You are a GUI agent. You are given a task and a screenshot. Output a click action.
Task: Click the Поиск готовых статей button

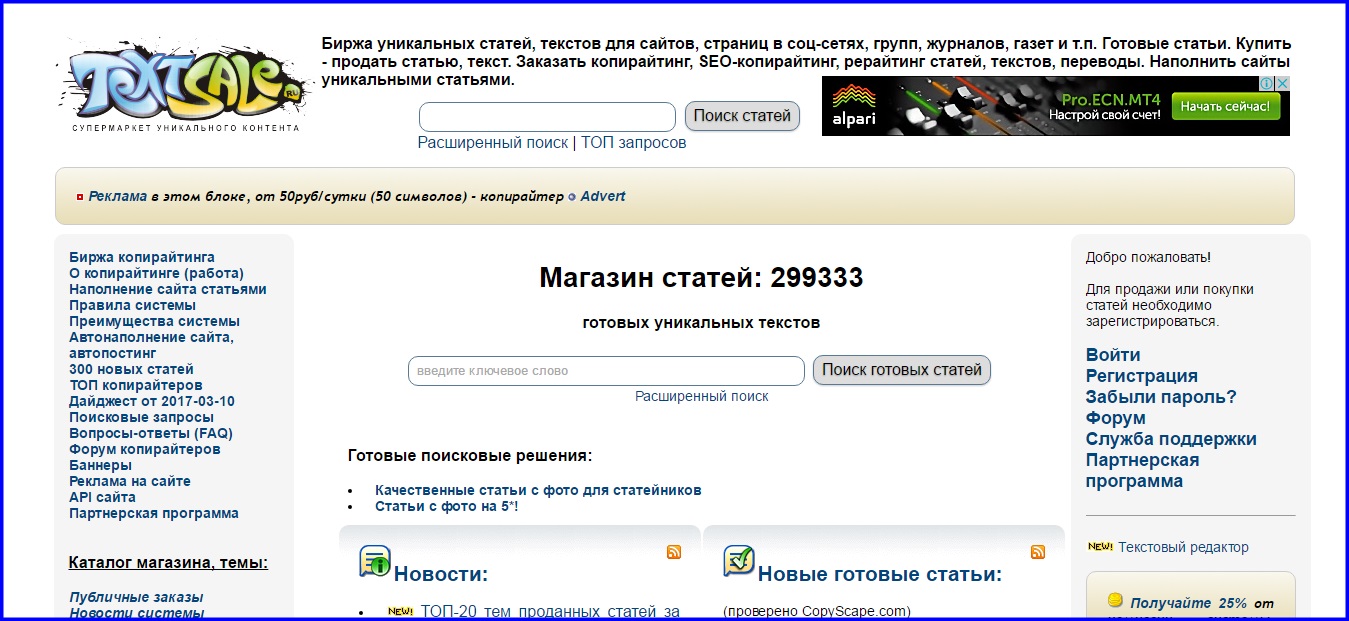(x=902, y=370)
